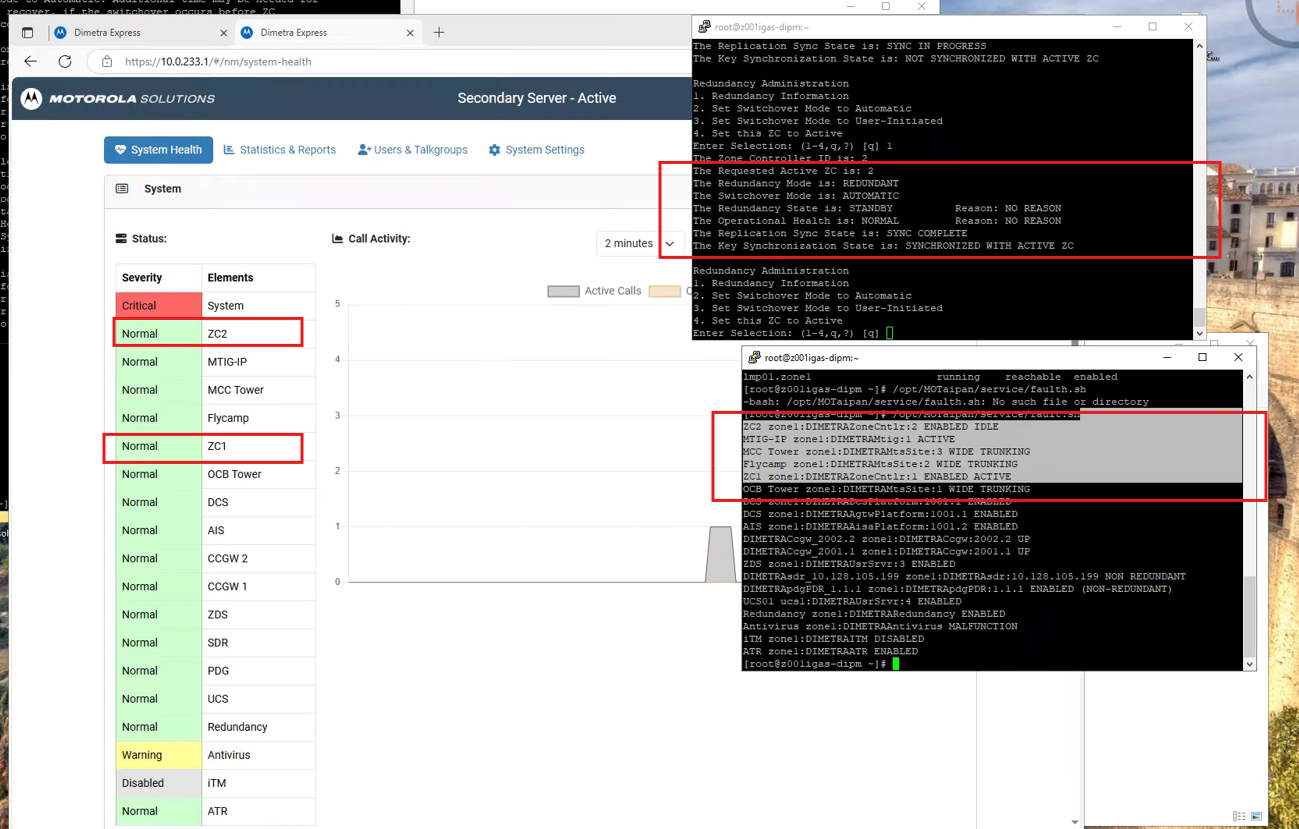
Task: Select the ZC2 element row
Action: pyautogui.click(x=216, y=334)
